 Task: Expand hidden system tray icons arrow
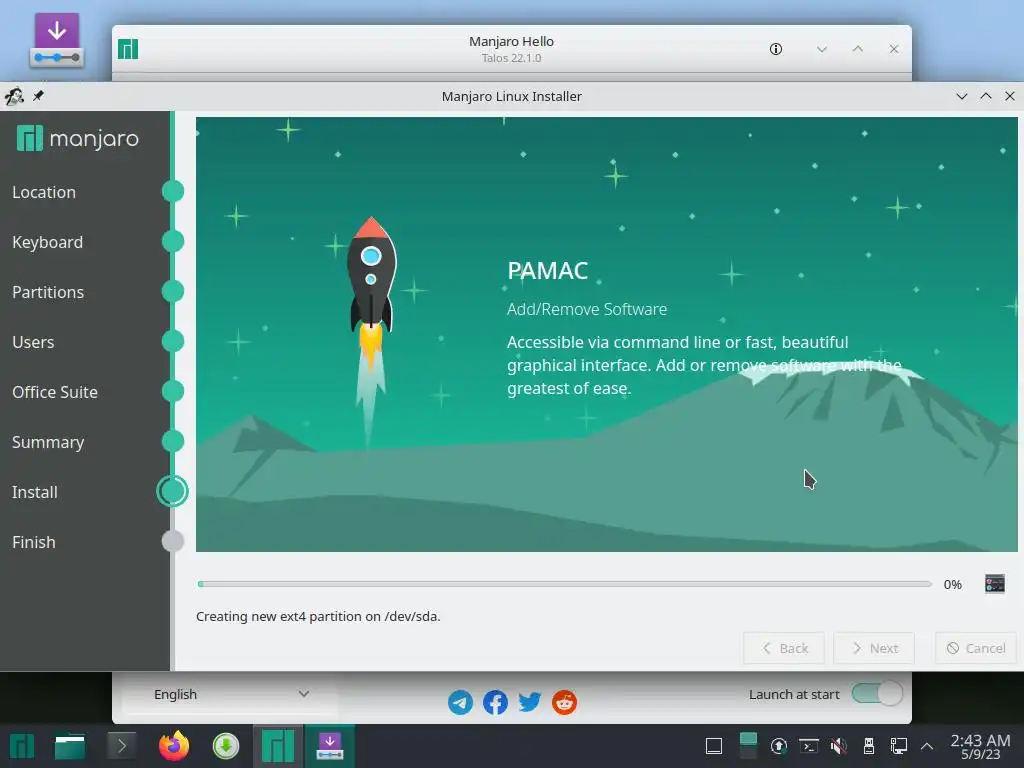[927, 746]
